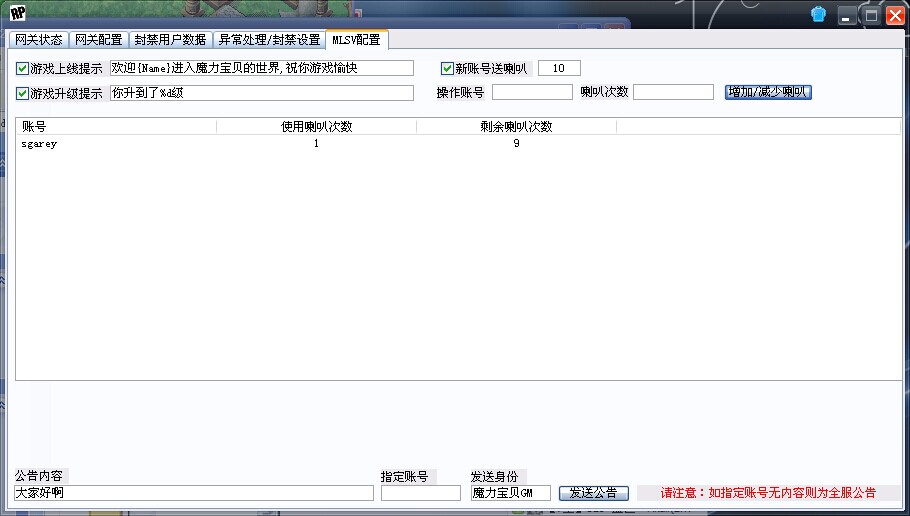Focus the 喇叭次数 input field
Image resolution: width=910 pixels, height=516 pixels.
[x=672, y=93]
